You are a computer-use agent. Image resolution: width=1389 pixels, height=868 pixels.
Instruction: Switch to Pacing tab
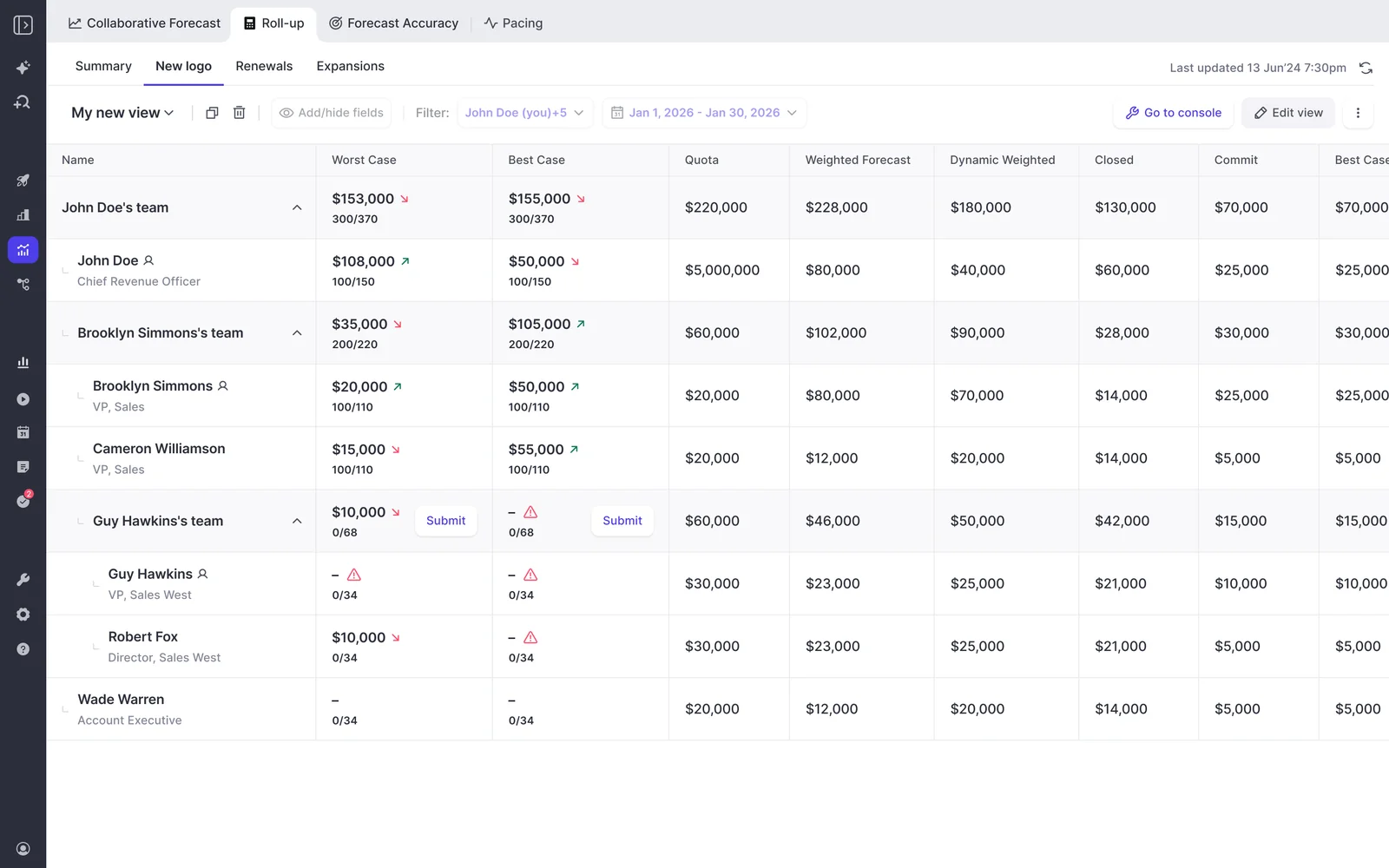pyautogui.click(x=513, y=23)
